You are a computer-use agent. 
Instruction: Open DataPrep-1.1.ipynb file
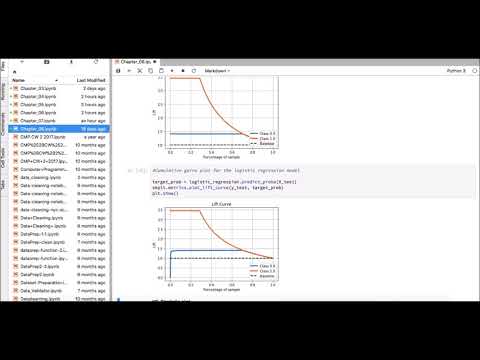click(x=59, y=234)
